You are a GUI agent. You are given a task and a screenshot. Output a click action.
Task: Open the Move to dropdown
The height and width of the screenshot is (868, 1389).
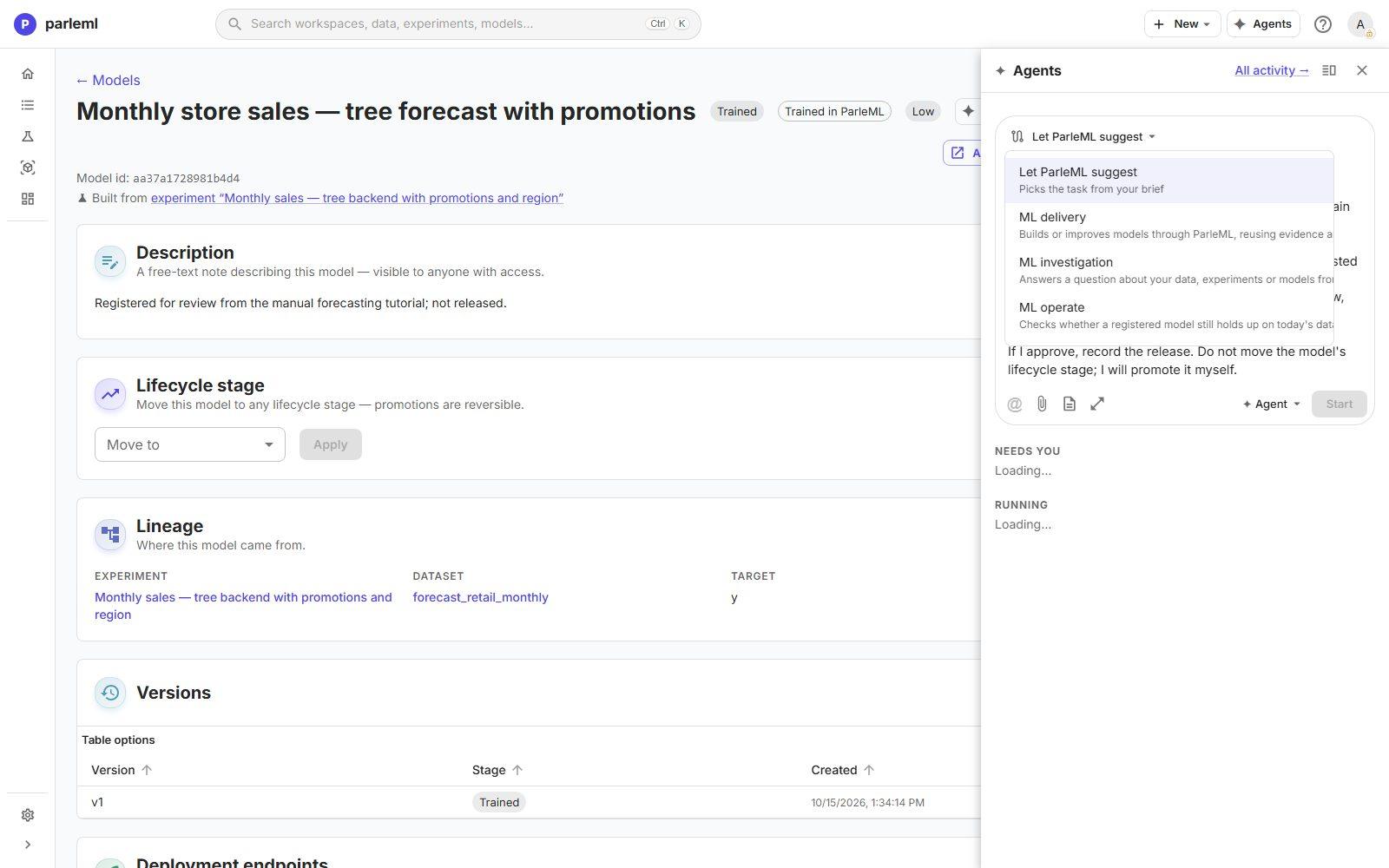click(x=190, y=444)
